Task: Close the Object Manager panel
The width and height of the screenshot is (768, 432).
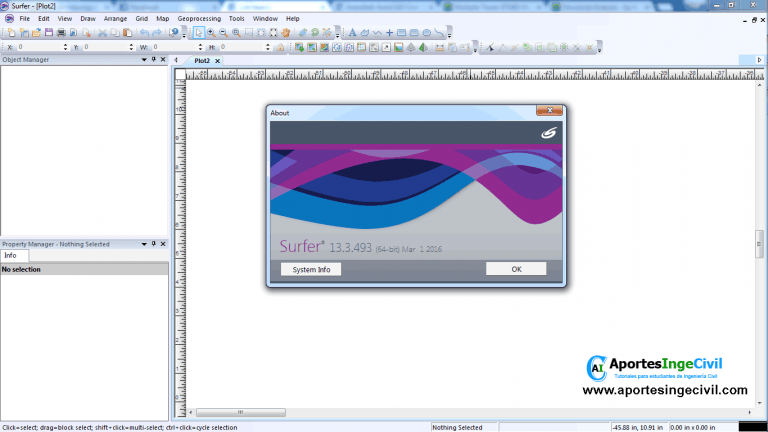Action: (x=163, y=59)
